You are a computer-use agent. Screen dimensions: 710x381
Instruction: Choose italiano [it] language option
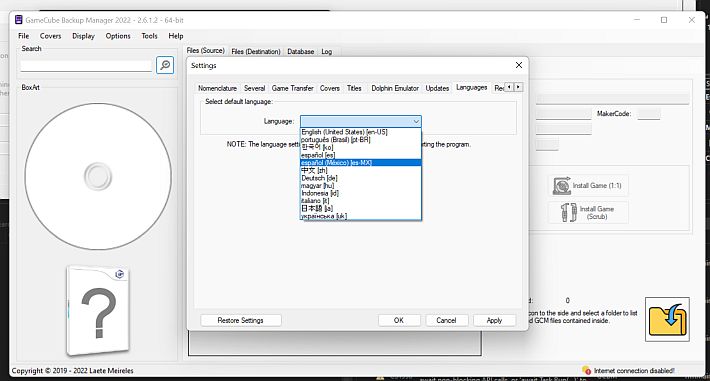click(360, 201)
